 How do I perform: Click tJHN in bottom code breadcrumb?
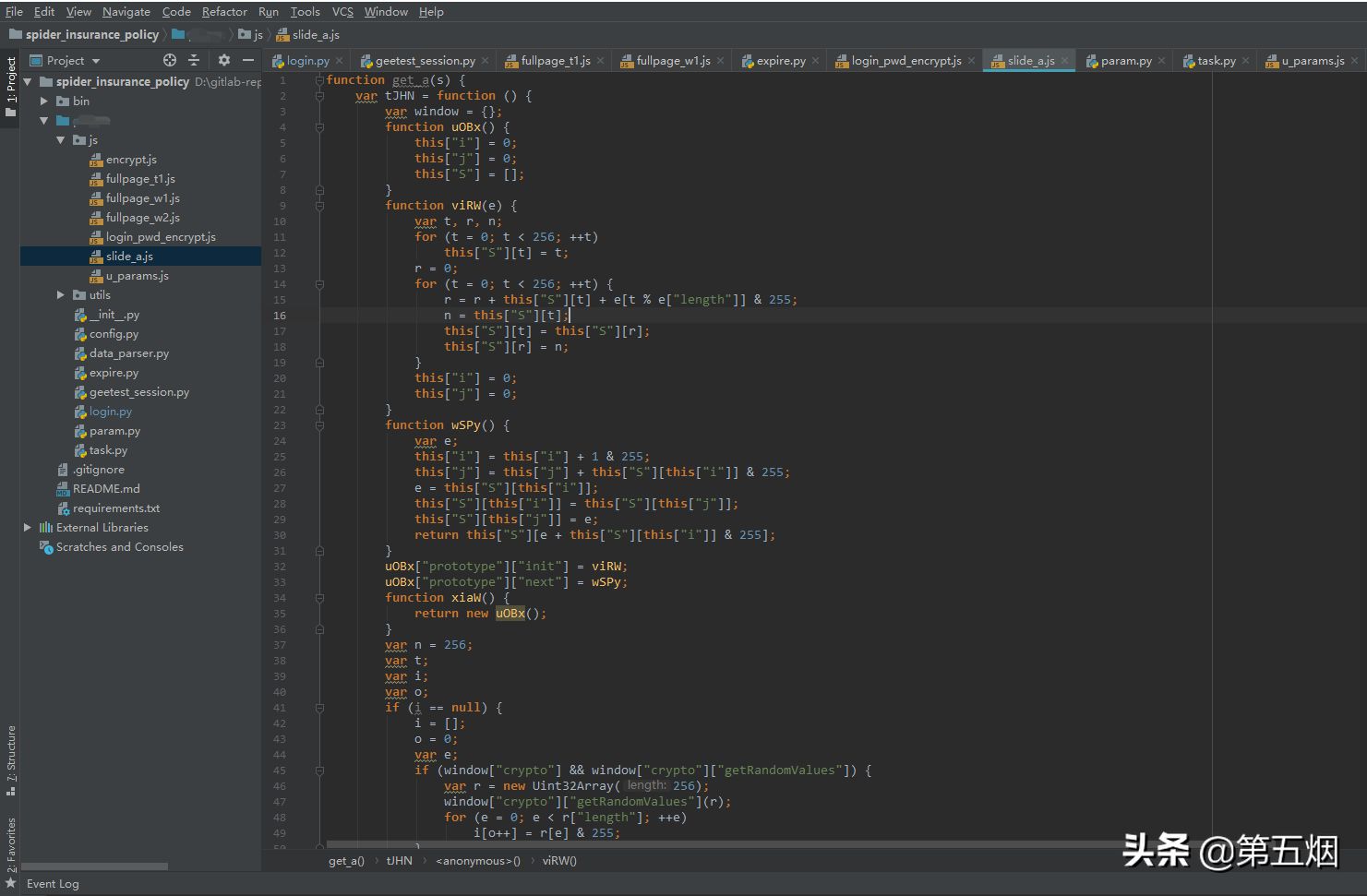(x=399, y=860)
